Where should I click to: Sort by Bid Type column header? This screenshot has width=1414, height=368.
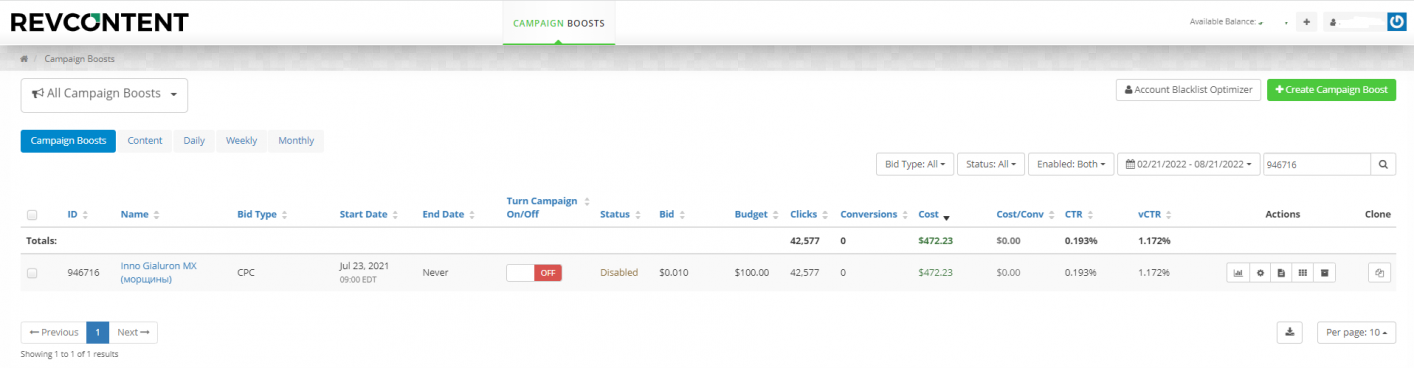tap(263, 214)
